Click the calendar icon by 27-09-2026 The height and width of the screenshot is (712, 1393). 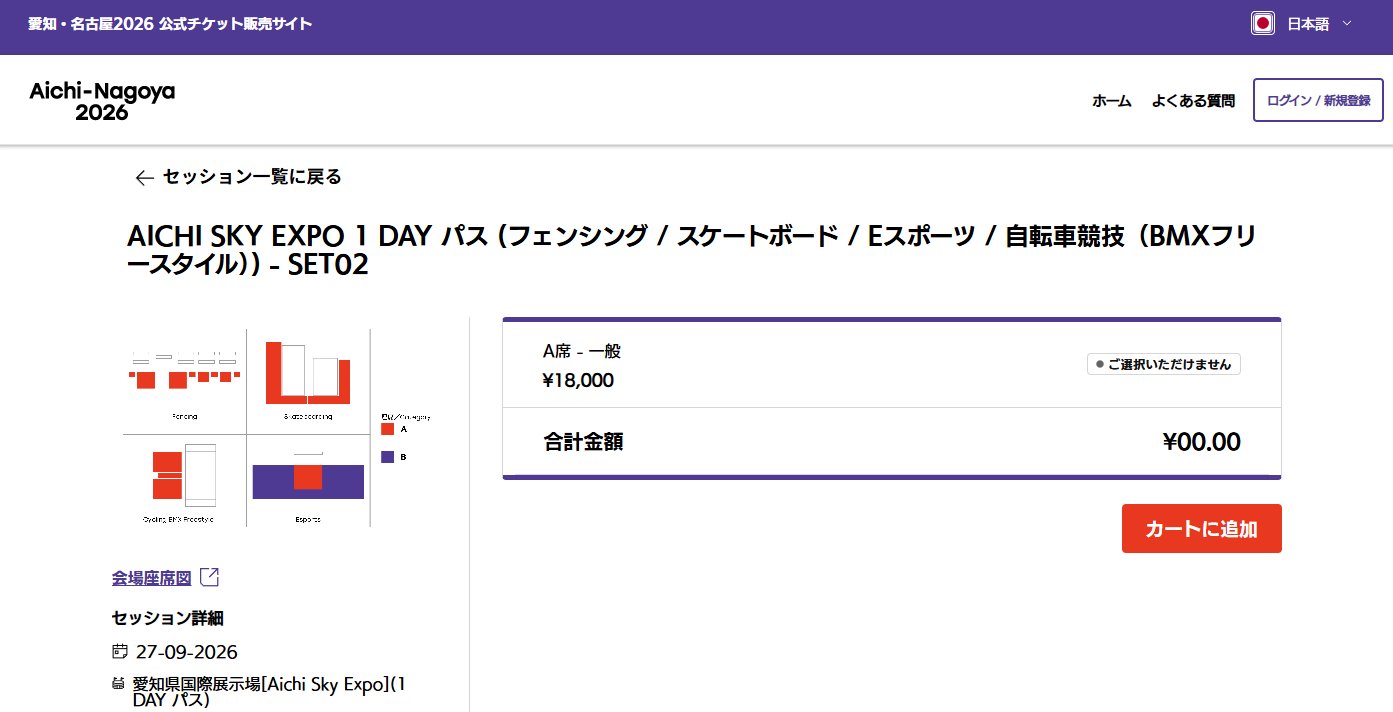click(120, 652)
